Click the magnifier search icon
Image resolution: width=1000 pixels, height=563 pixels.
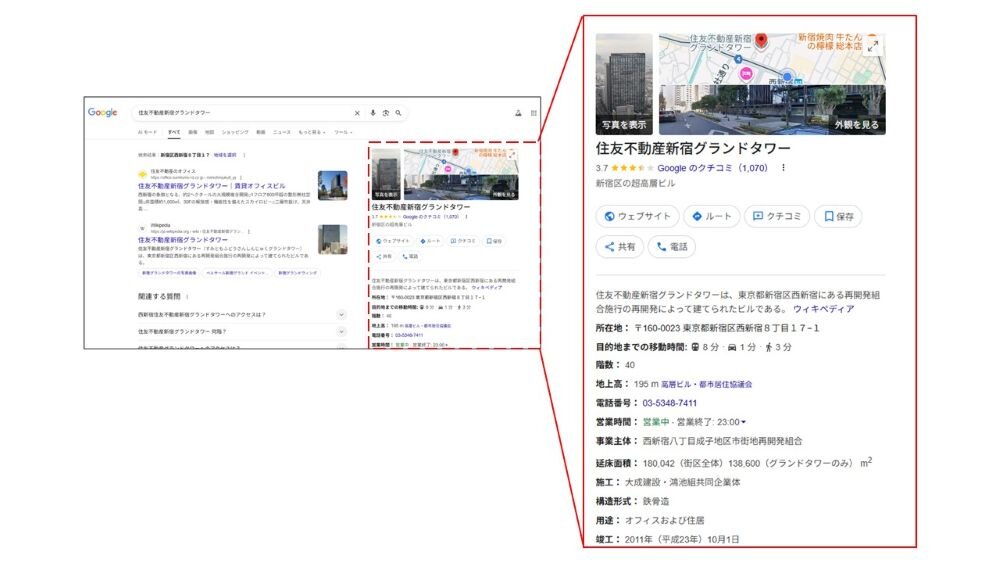click(x=398, y=113)
